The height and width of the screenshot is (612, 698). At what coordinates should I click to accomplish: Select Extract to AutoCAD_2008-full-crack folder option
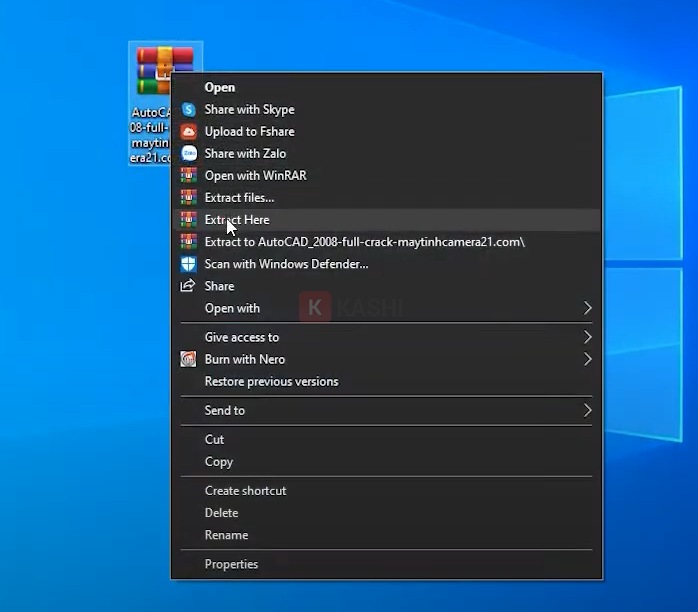pos(386,242)
